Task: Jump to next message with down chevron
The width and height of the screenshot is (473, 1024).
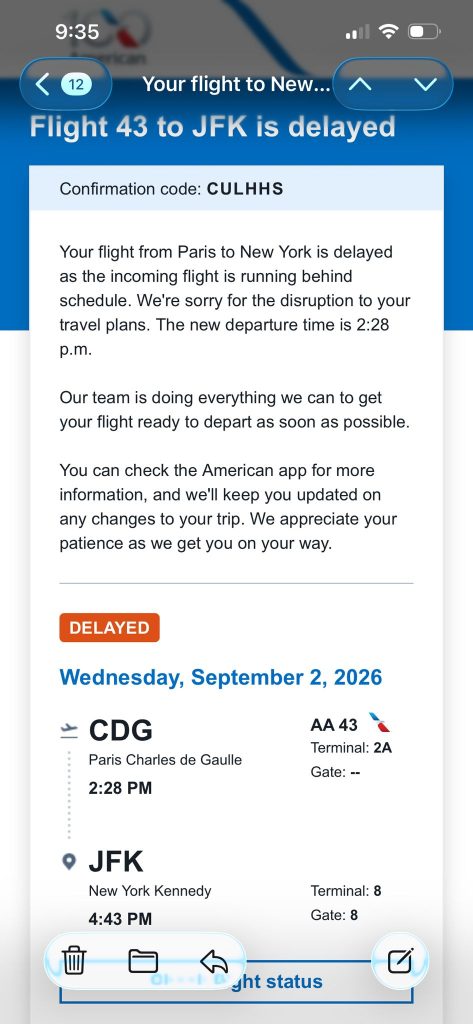Action: (x=425, y=84)
